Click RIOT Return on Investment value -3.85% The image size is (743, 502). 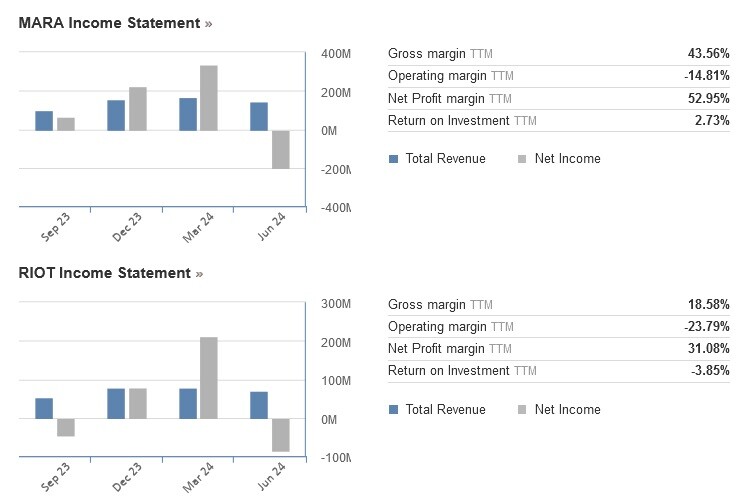[710, 370]
